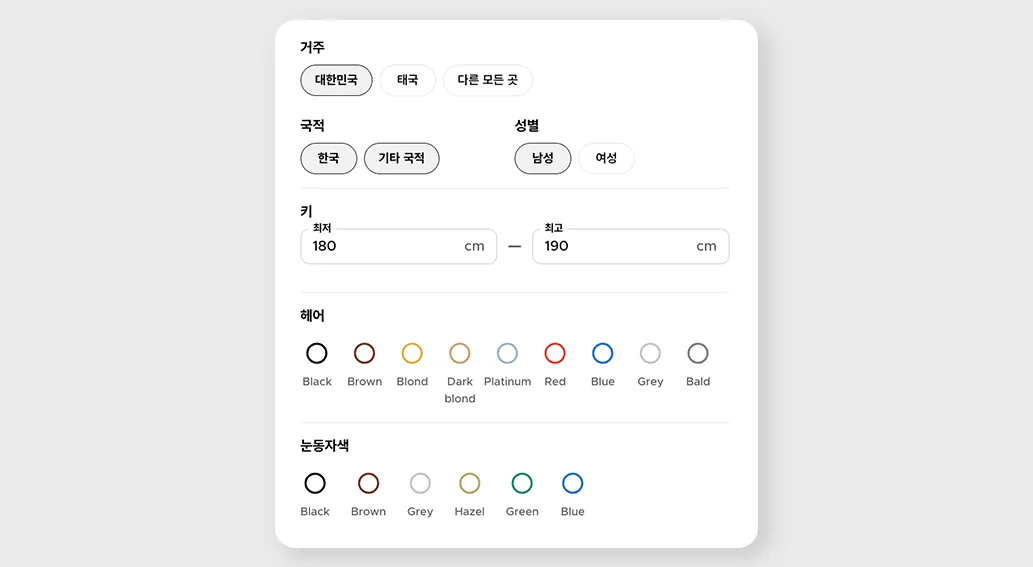This screenshot has width=1033, height=567.
Task: Choose 여성 gender button
Action: 606,158
